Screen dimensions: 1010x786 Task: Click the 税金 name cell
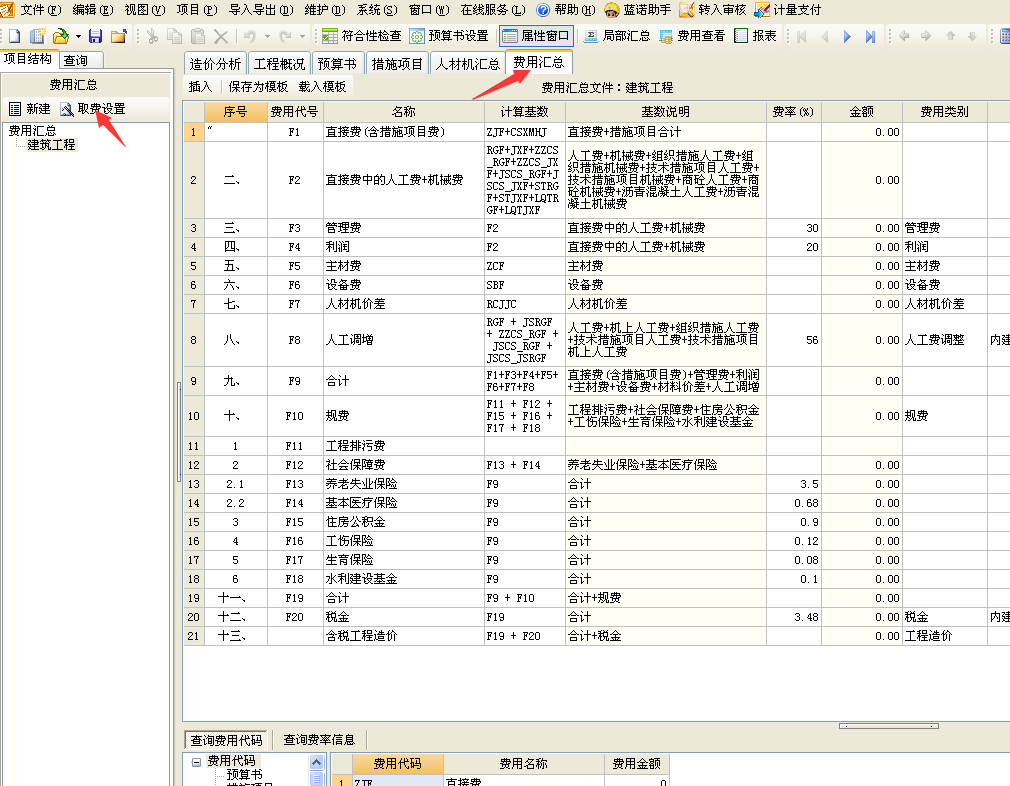pos(403,617)
